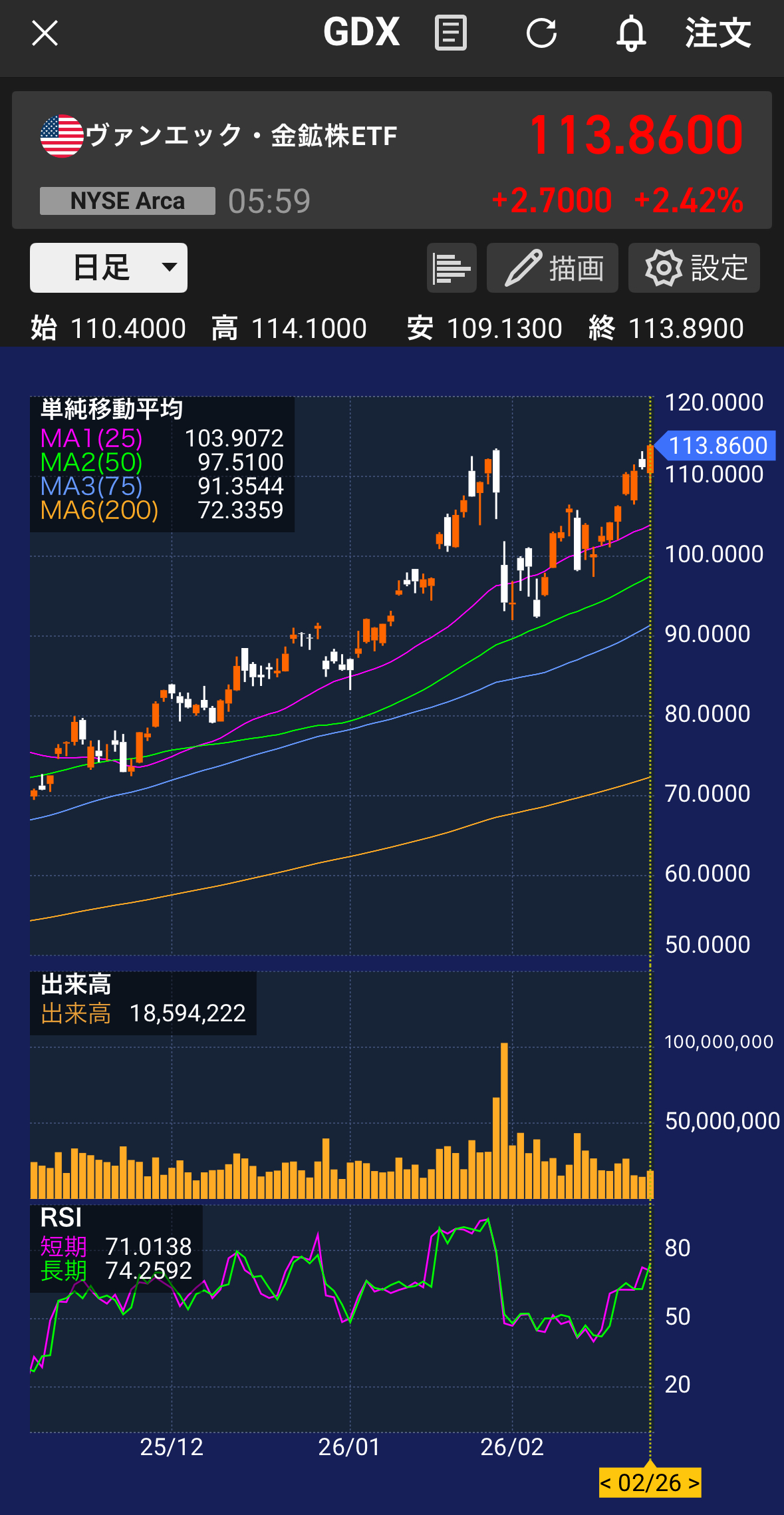Go to previous date with left arrow
Image resolution: width=784 pixels, height=1515 pixels.
(606, 1483)
